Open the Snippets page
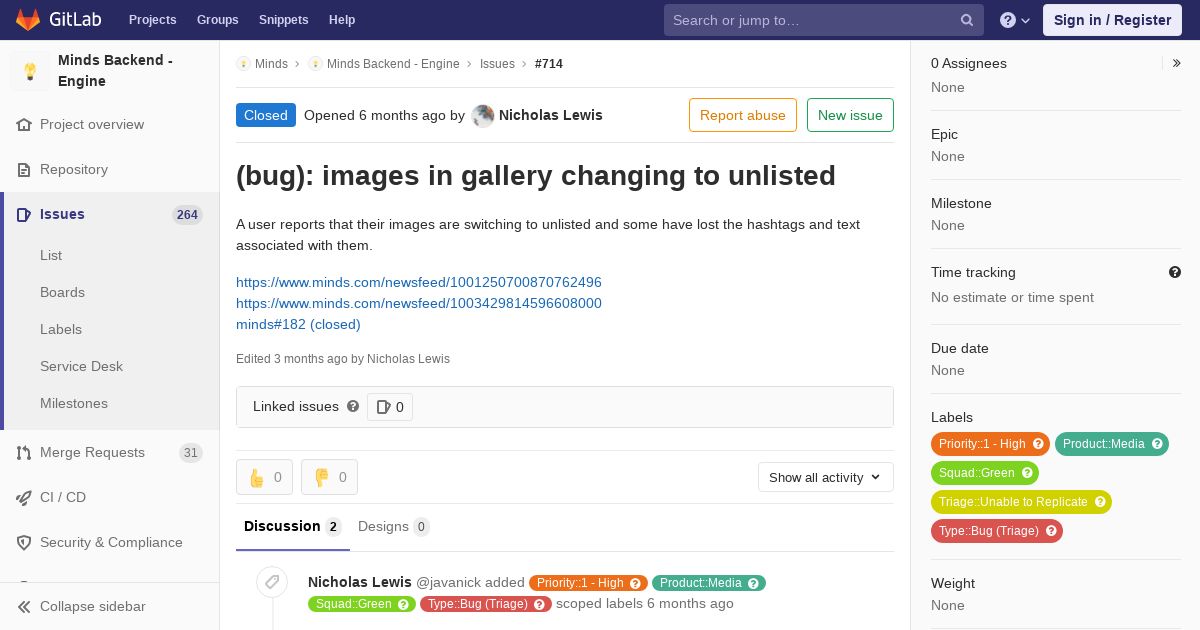1200x630 pixels. click(284, 20)
